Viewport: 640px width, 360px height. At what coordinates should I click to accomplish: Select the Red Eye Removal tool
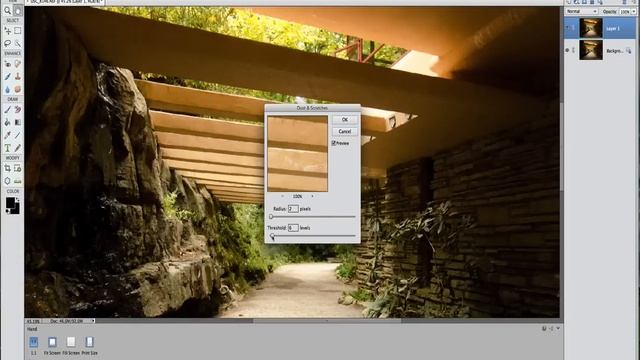pyautogui.click(x=7, y=64)
